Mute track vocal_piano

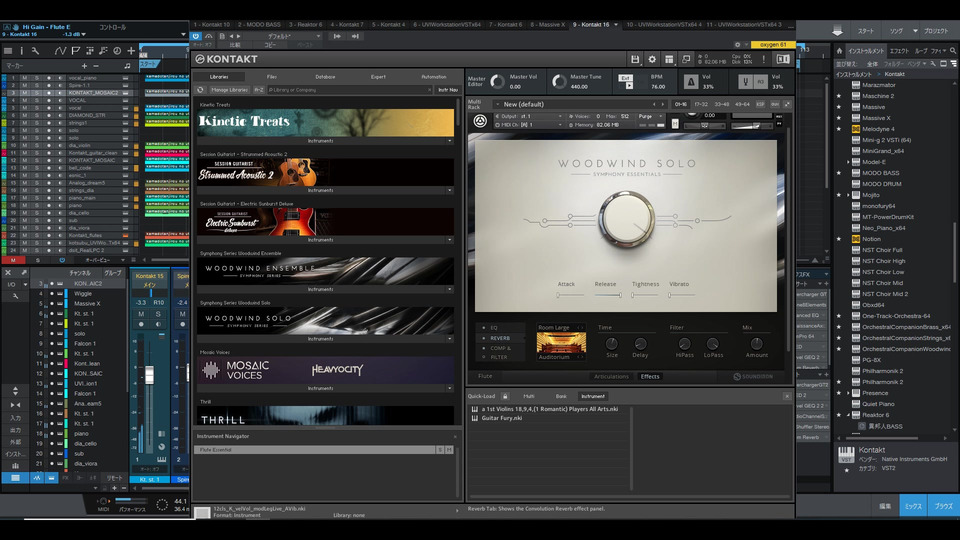tap(24, 78)
